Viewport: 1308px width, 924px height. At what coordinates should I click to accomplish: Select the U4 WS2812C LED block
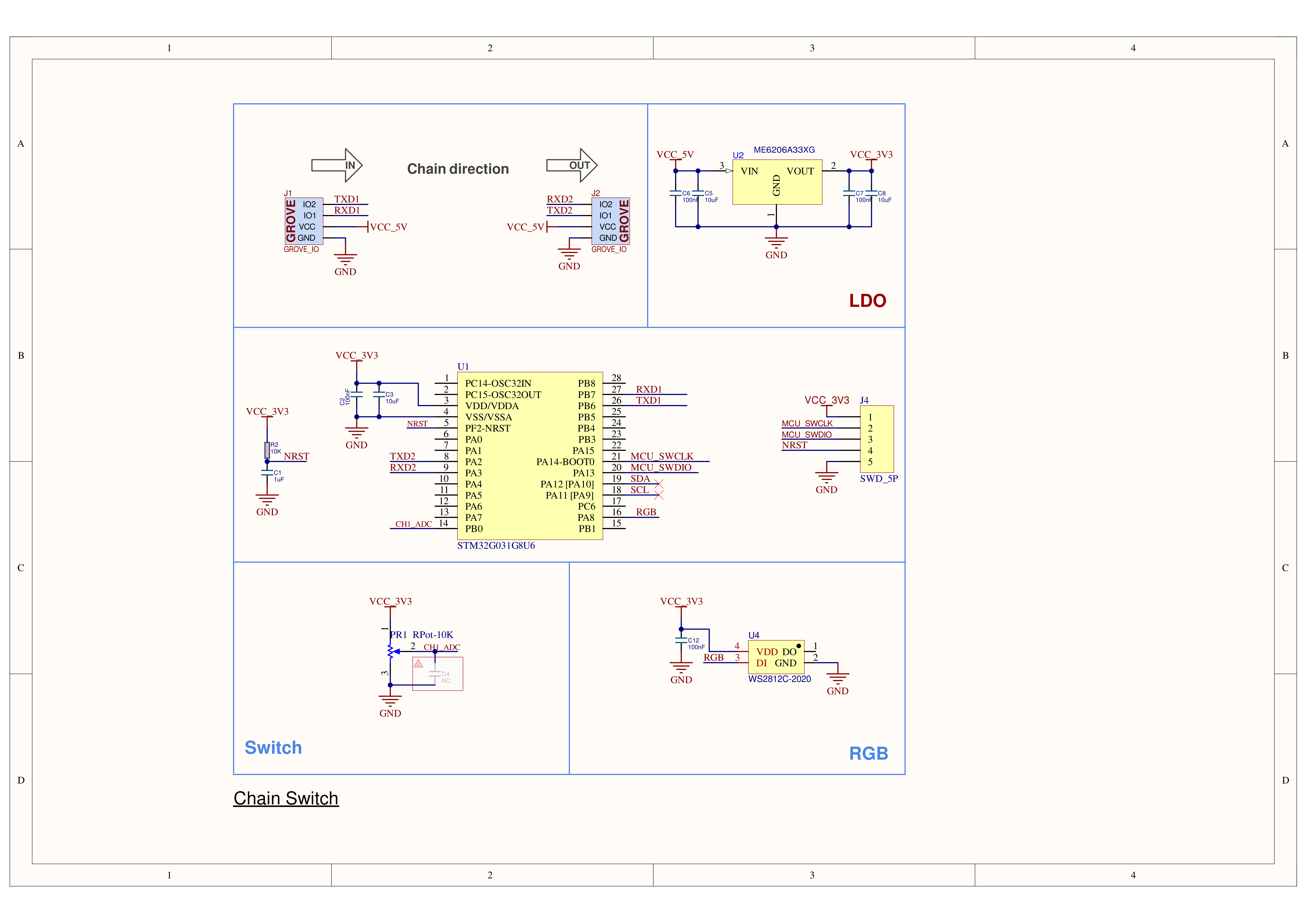[x=776, y=657]
